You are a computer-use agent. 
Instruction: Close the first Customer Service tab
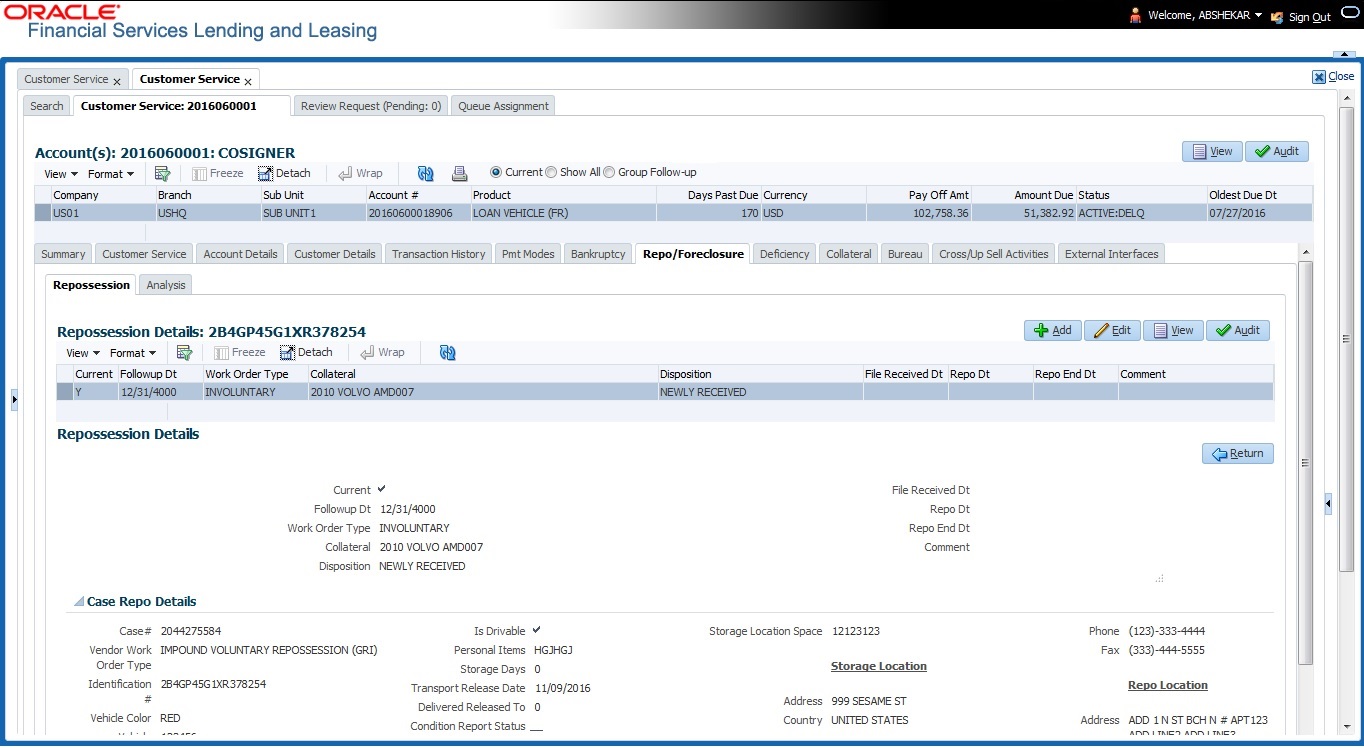pyautogui.click(x=117, y=80)
